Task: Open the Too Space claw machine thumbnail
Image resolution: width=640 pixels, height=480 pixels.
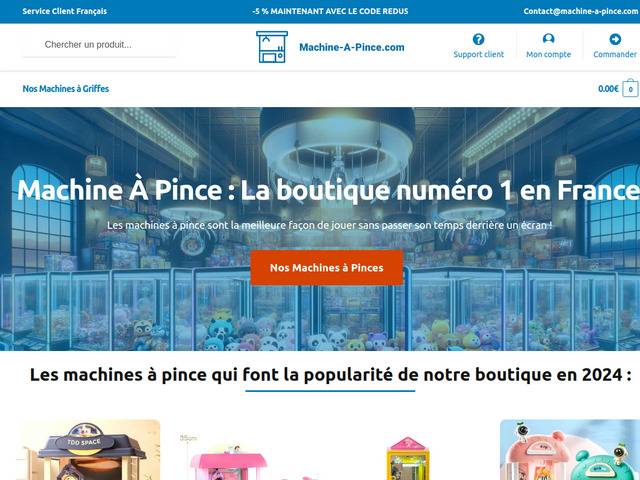Action: (88, 450)
